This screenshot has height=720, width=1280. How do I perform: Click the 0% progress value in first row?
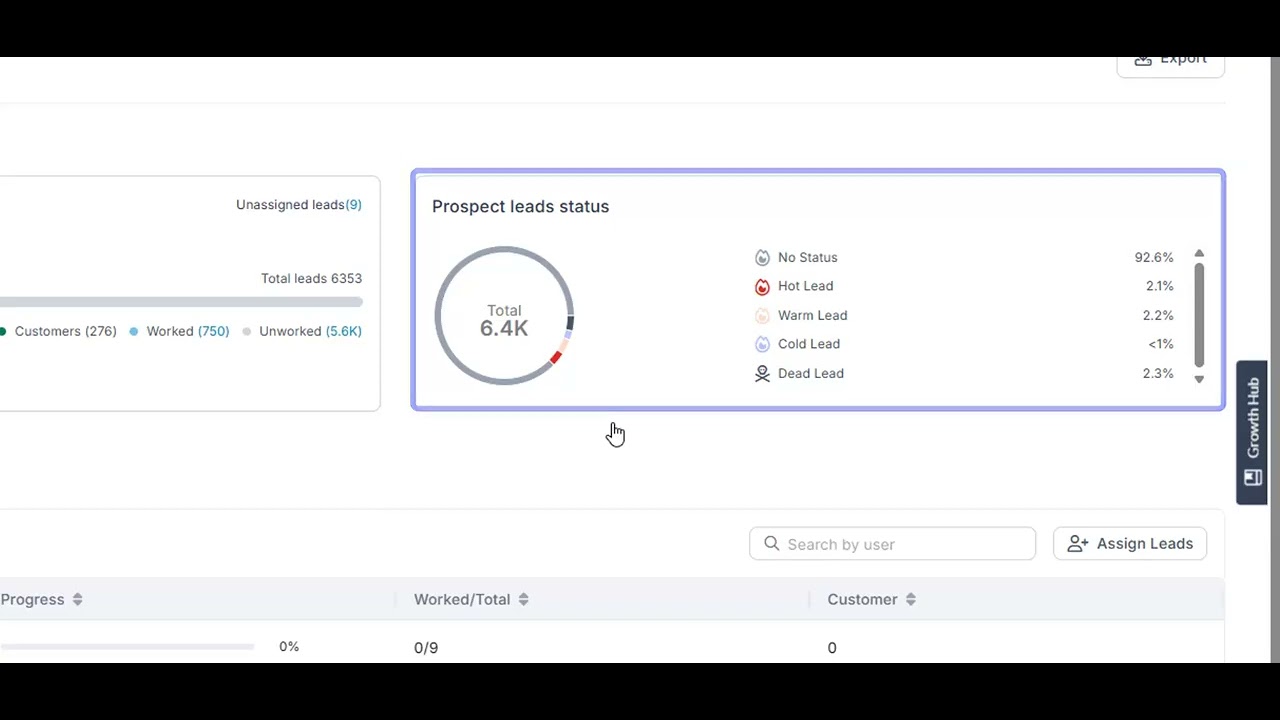tap(289, 647)
